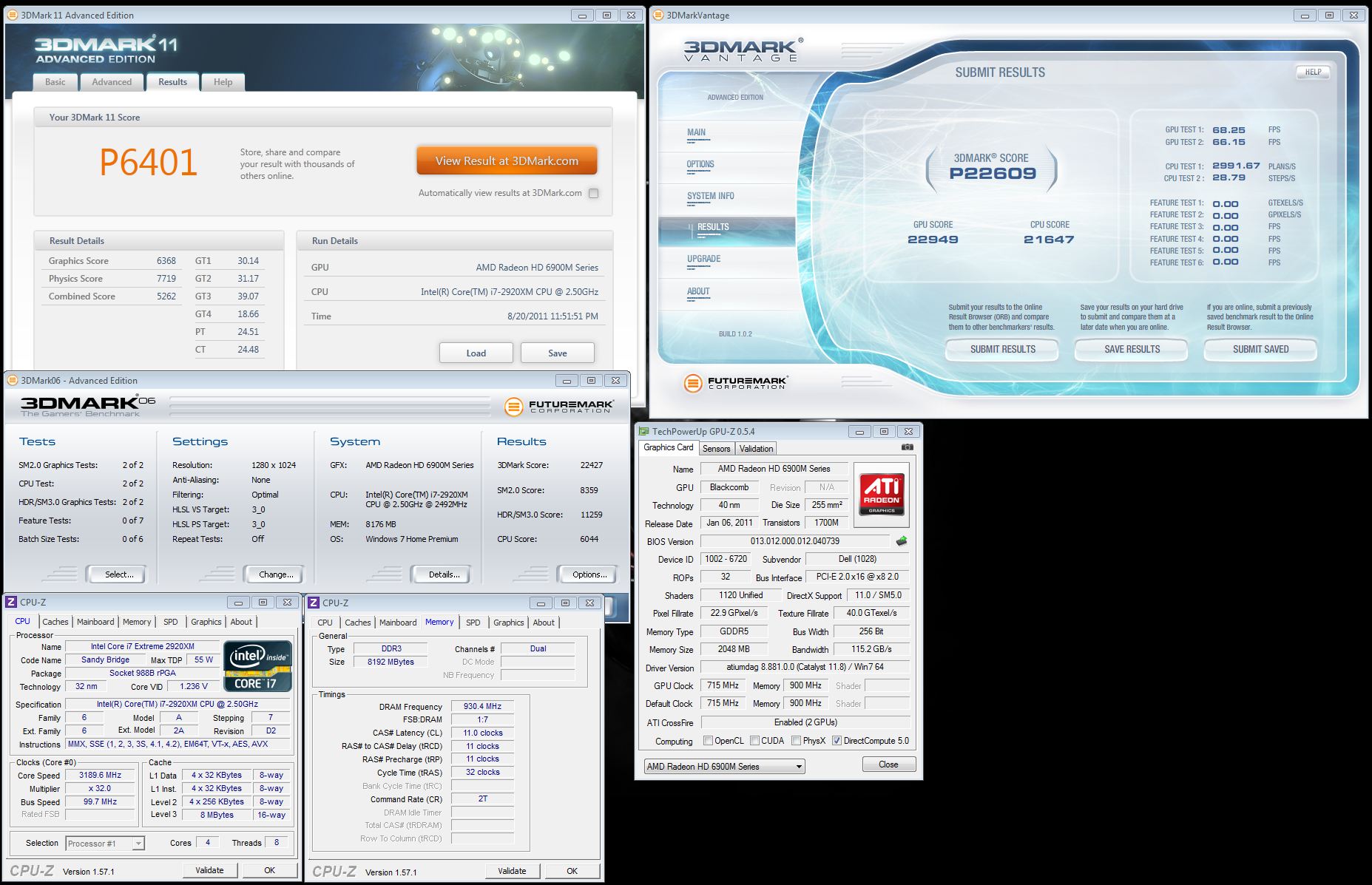The height and width of the screenshot is (885, 1372).
Task: Click the GPU-Z title bar icon
Action: pos(643,432)
